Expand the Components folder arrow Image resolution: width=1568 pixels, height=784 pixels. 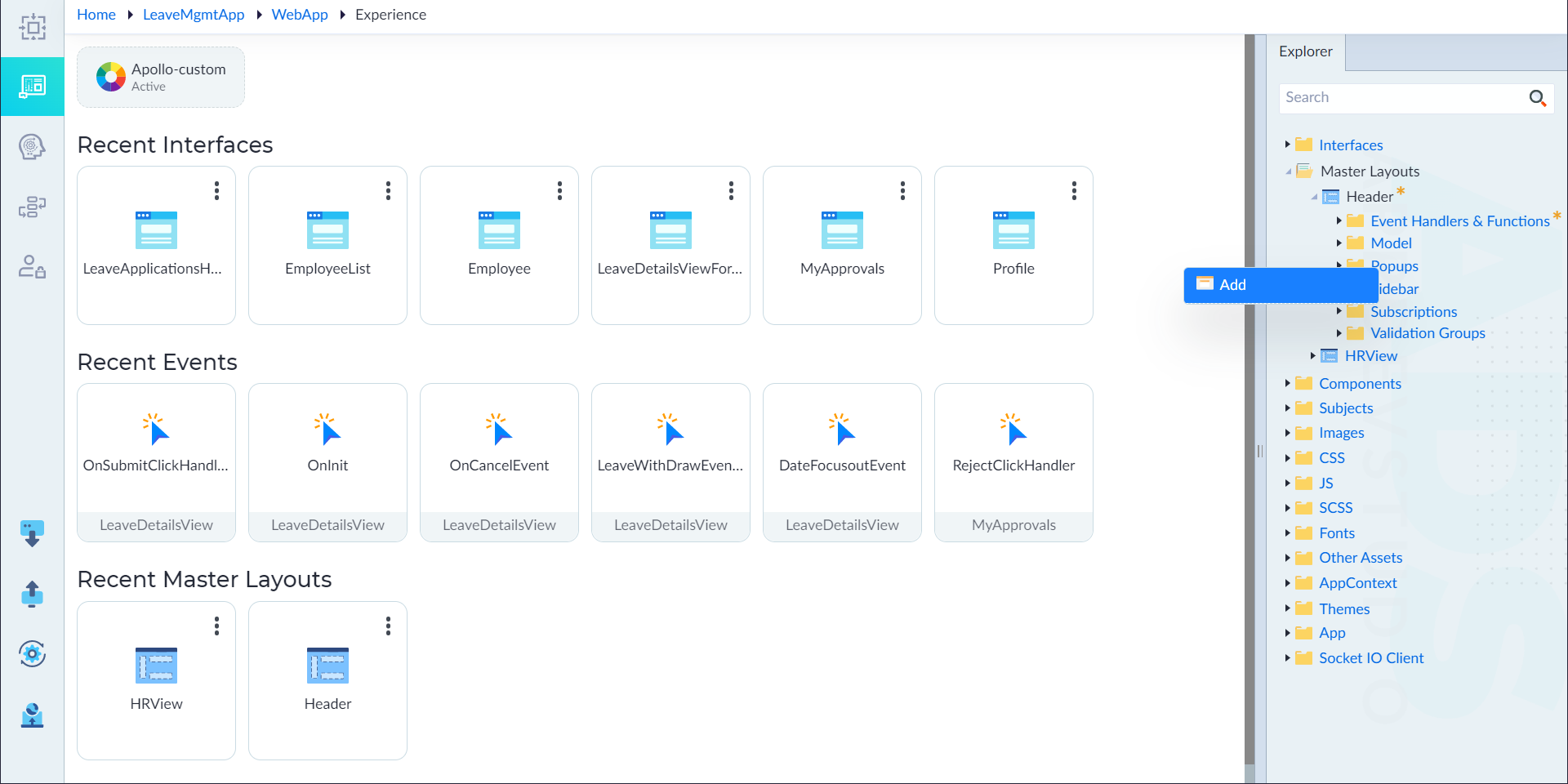pos(1287,383)
